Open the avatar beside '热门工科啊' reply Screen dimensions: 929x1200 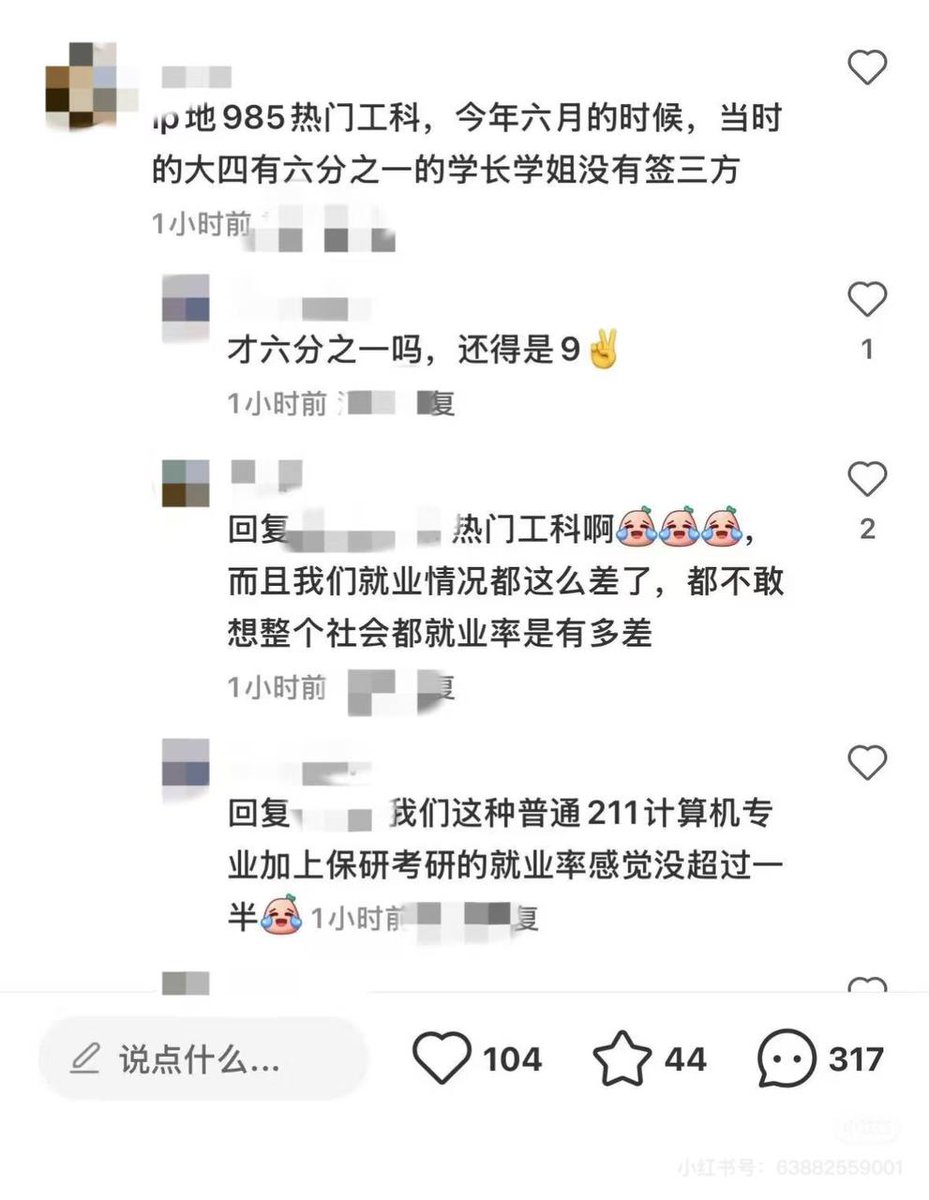186,483
